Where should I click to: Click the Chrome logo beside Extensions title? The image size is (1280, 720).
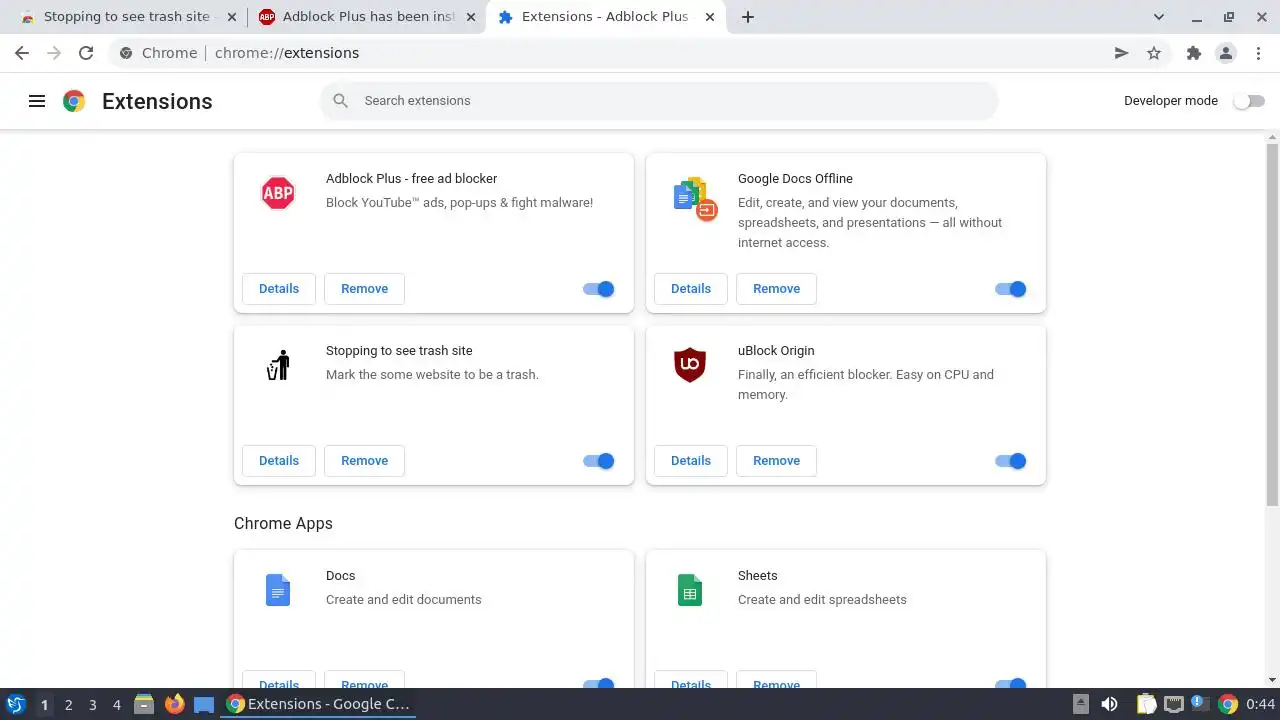pos(74,101)
